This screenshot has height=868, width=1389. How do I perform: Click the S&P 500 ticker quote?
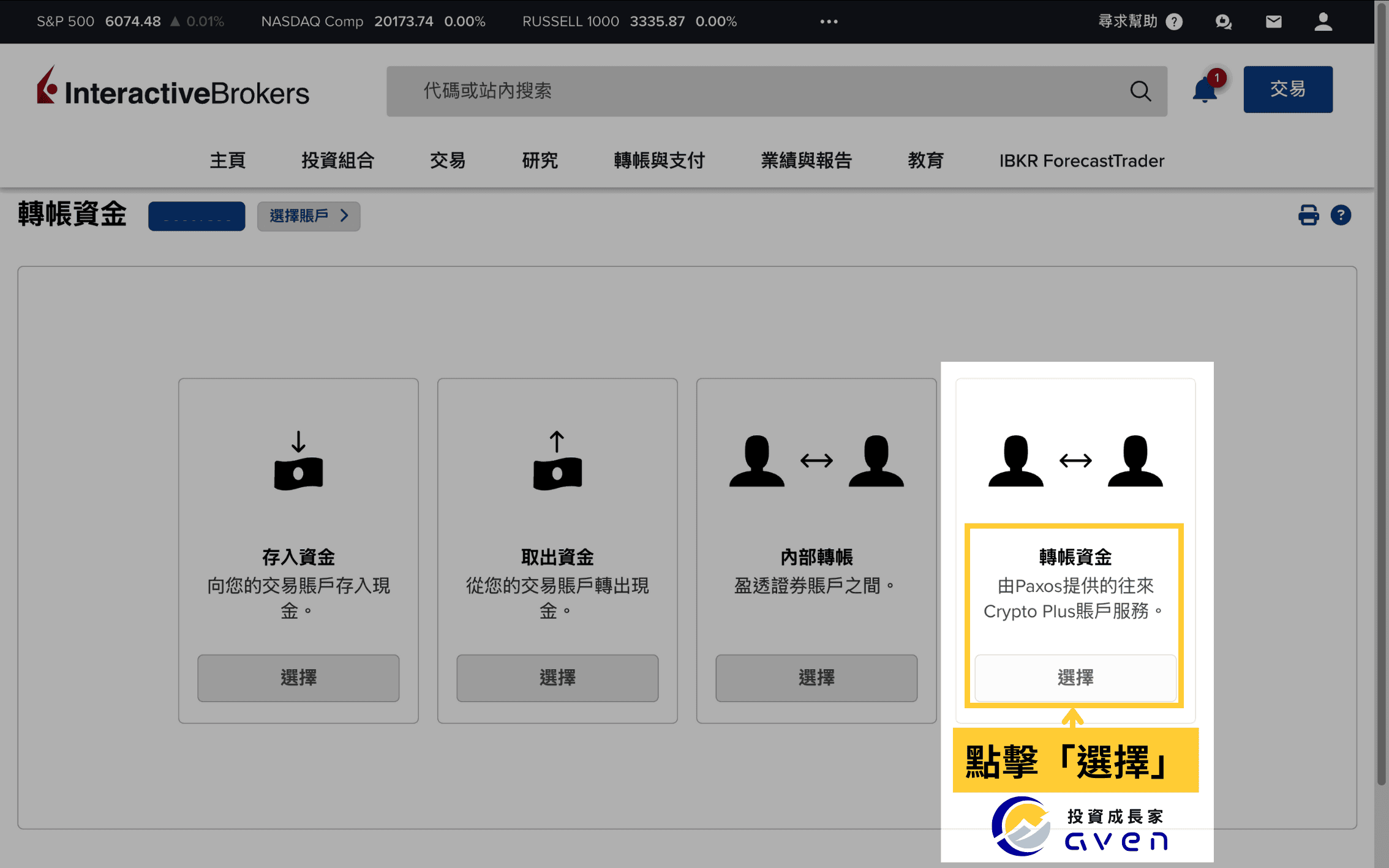tap(130, 21)
